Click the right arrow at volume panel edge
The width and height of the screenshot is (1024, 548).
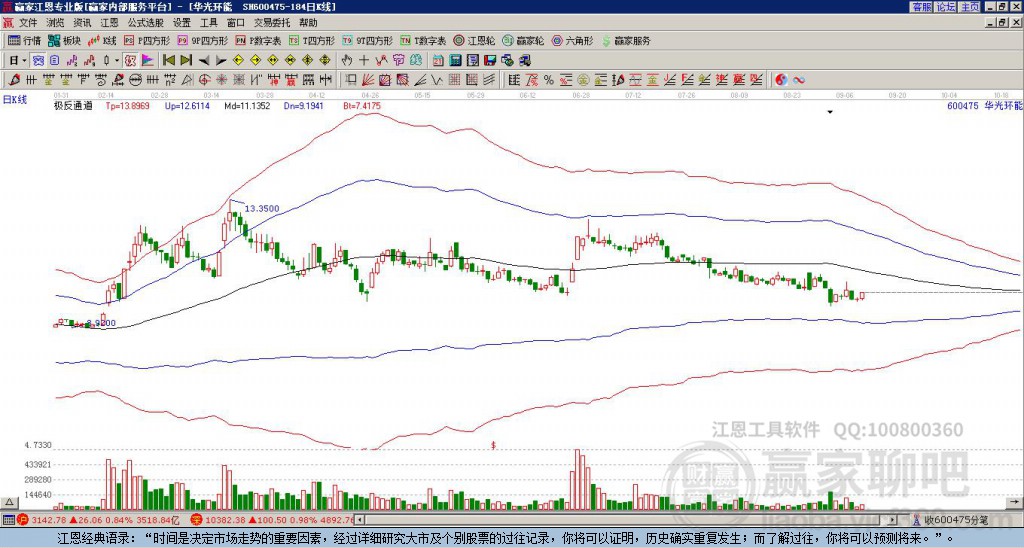(x=1014, y=502)
